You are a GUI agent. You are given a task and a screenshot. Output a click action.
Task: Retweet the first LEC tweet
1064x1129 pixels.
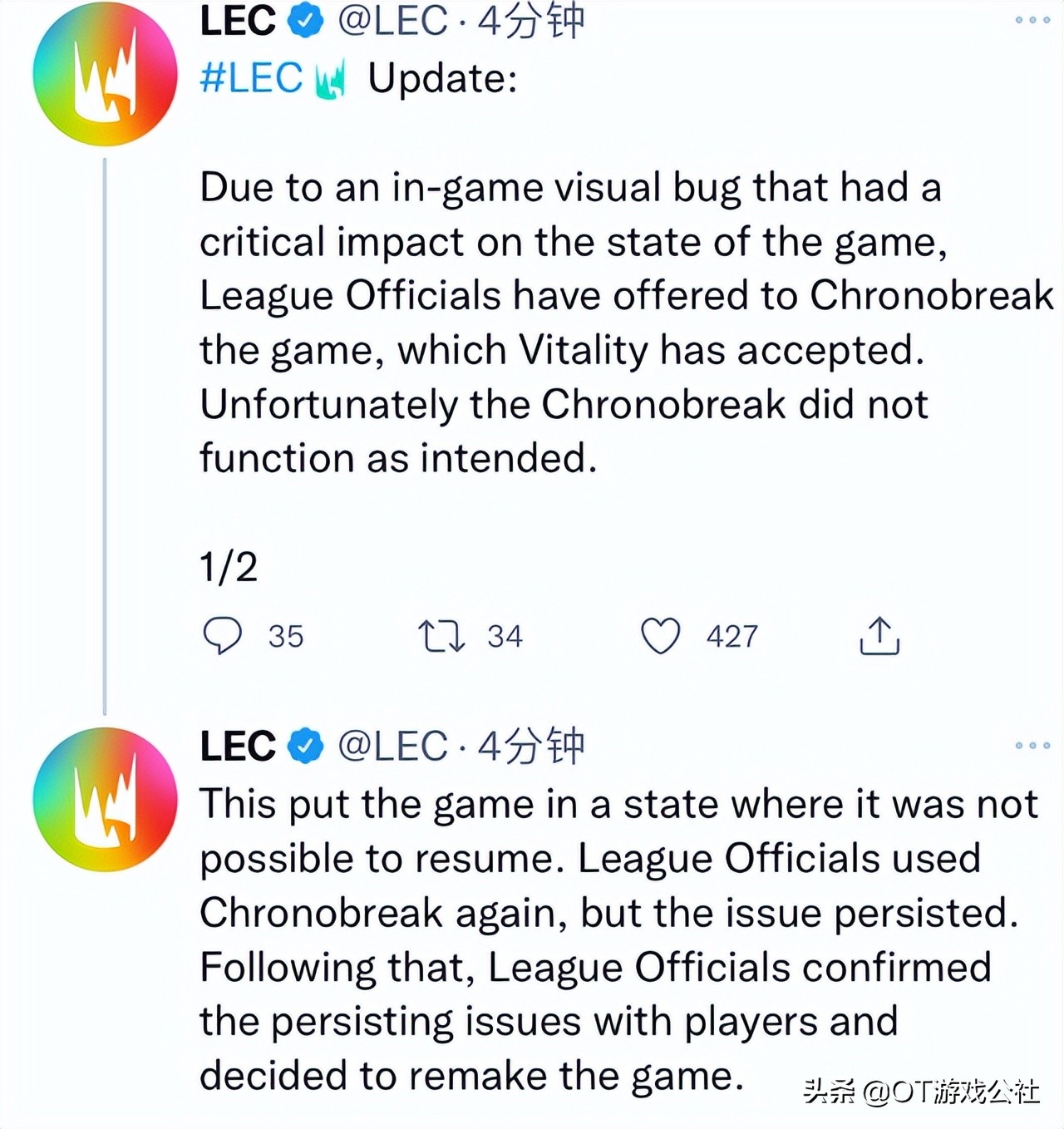[x=441, y=636]
